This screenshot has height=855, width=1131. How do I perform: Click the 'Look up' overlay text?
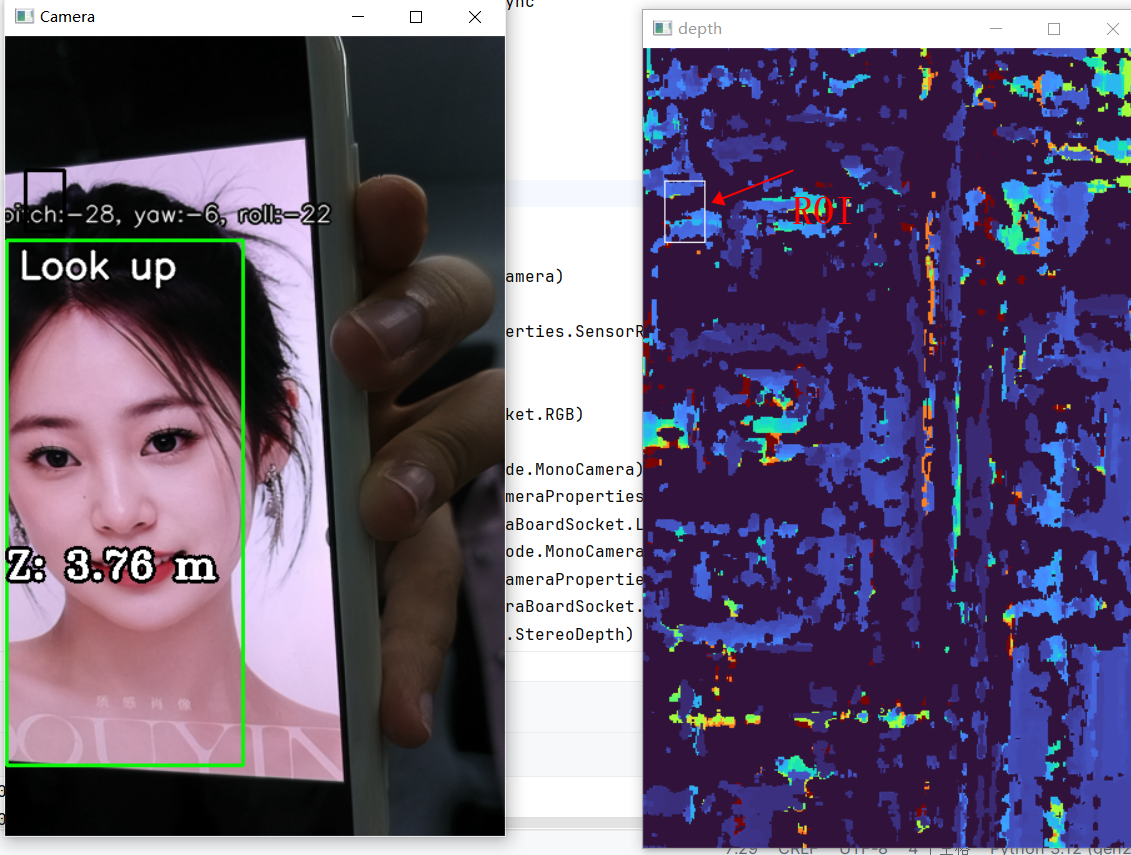tap(98, 267)
